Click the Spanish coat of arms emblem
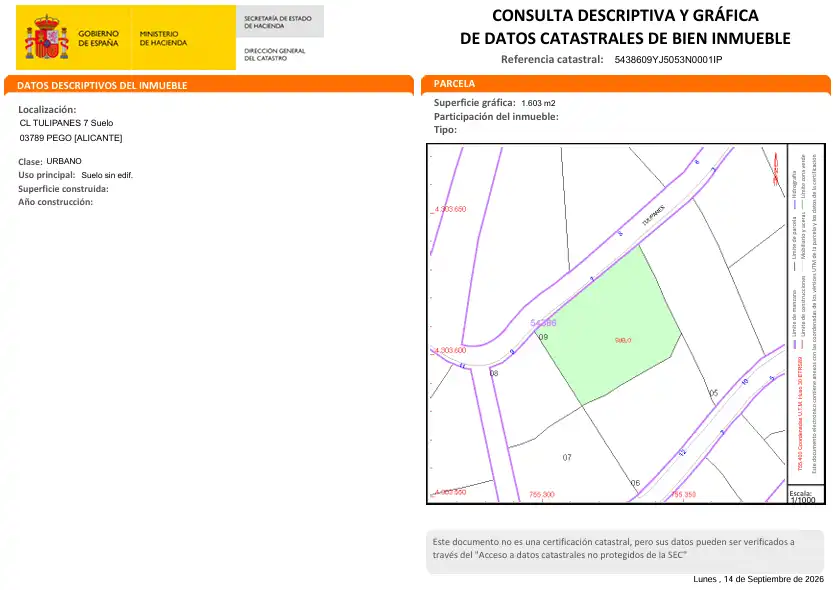 [x=46, y=37]
